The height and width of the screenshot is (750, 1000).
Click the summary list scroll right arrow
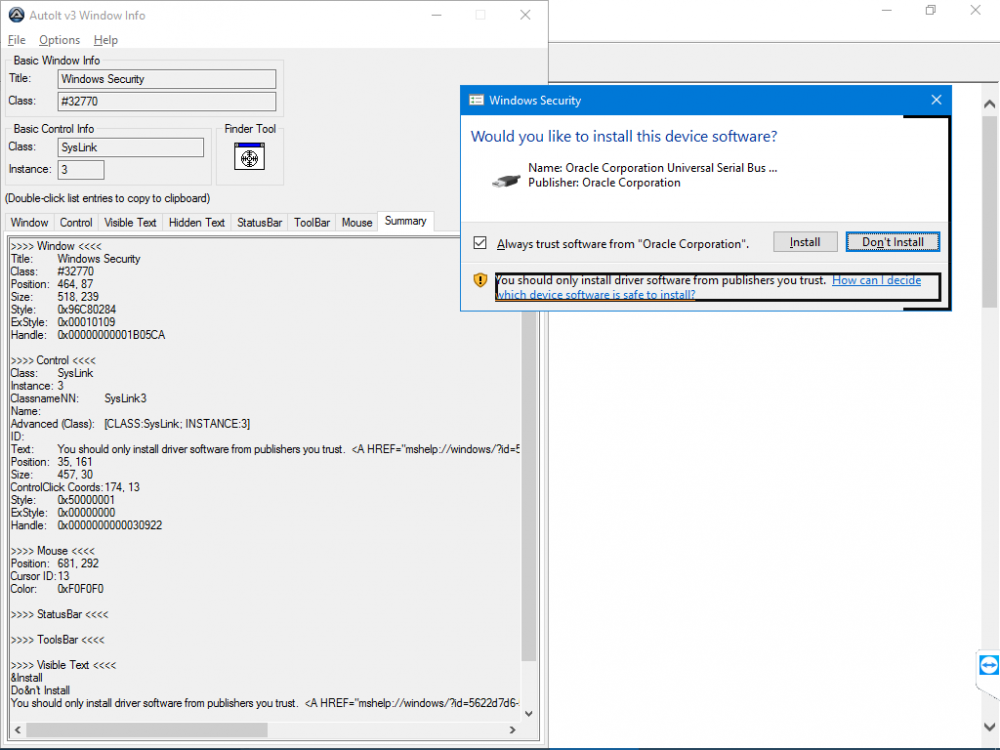512,730
